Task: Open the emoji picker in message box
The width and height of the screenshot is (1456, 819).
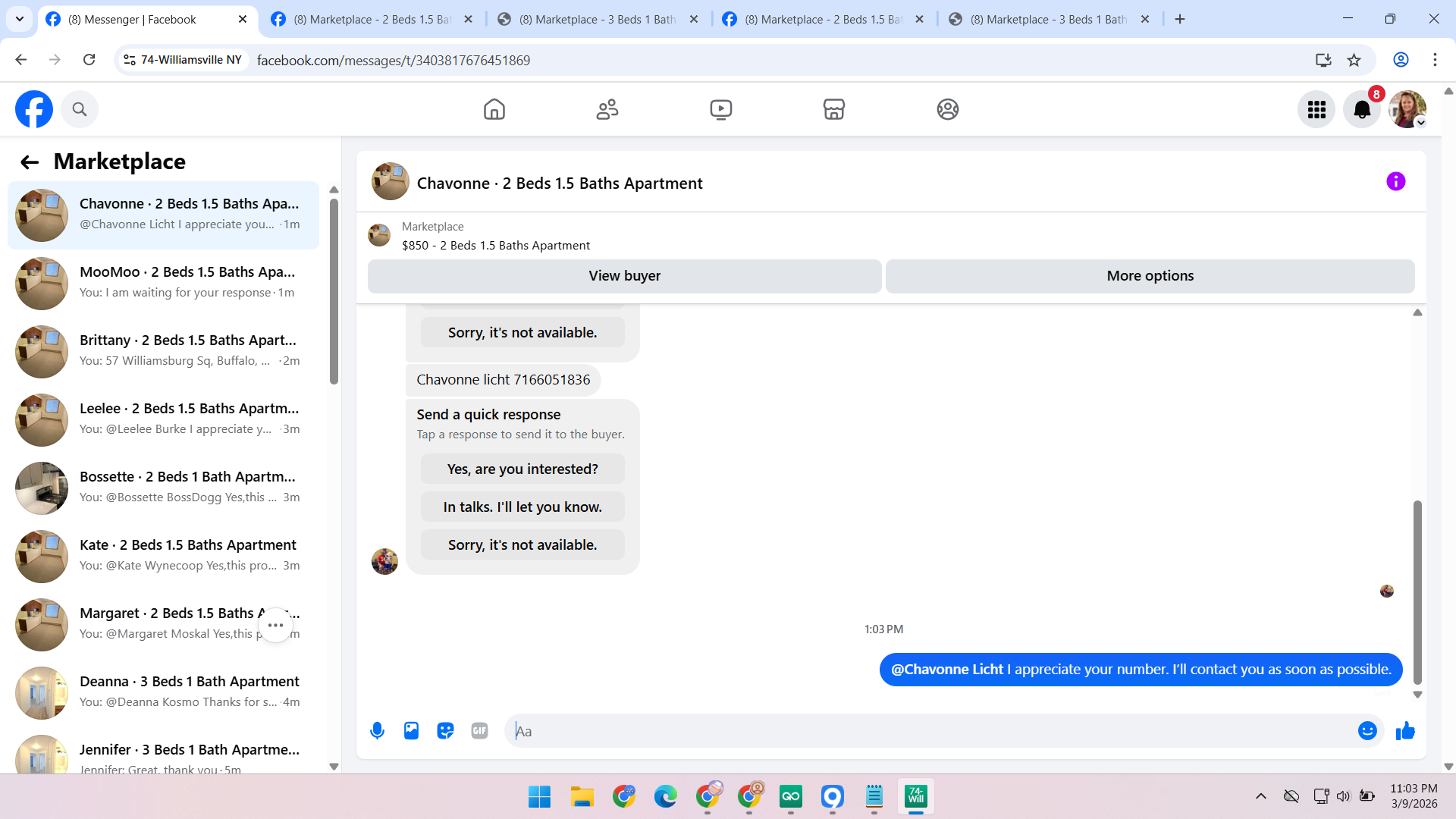Action: pyautogui.click(x=1367, y=731)
